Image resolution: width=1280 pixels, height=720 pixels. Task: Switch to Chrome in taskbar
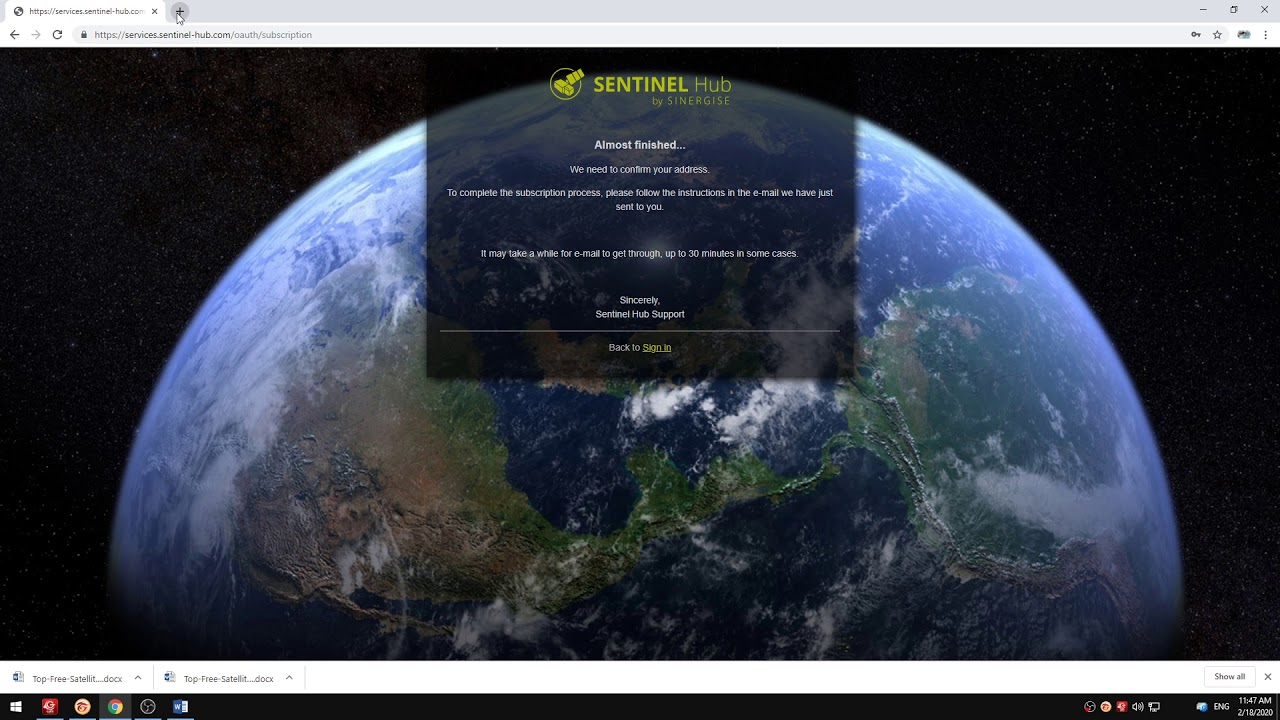click(x=115, y=707)
